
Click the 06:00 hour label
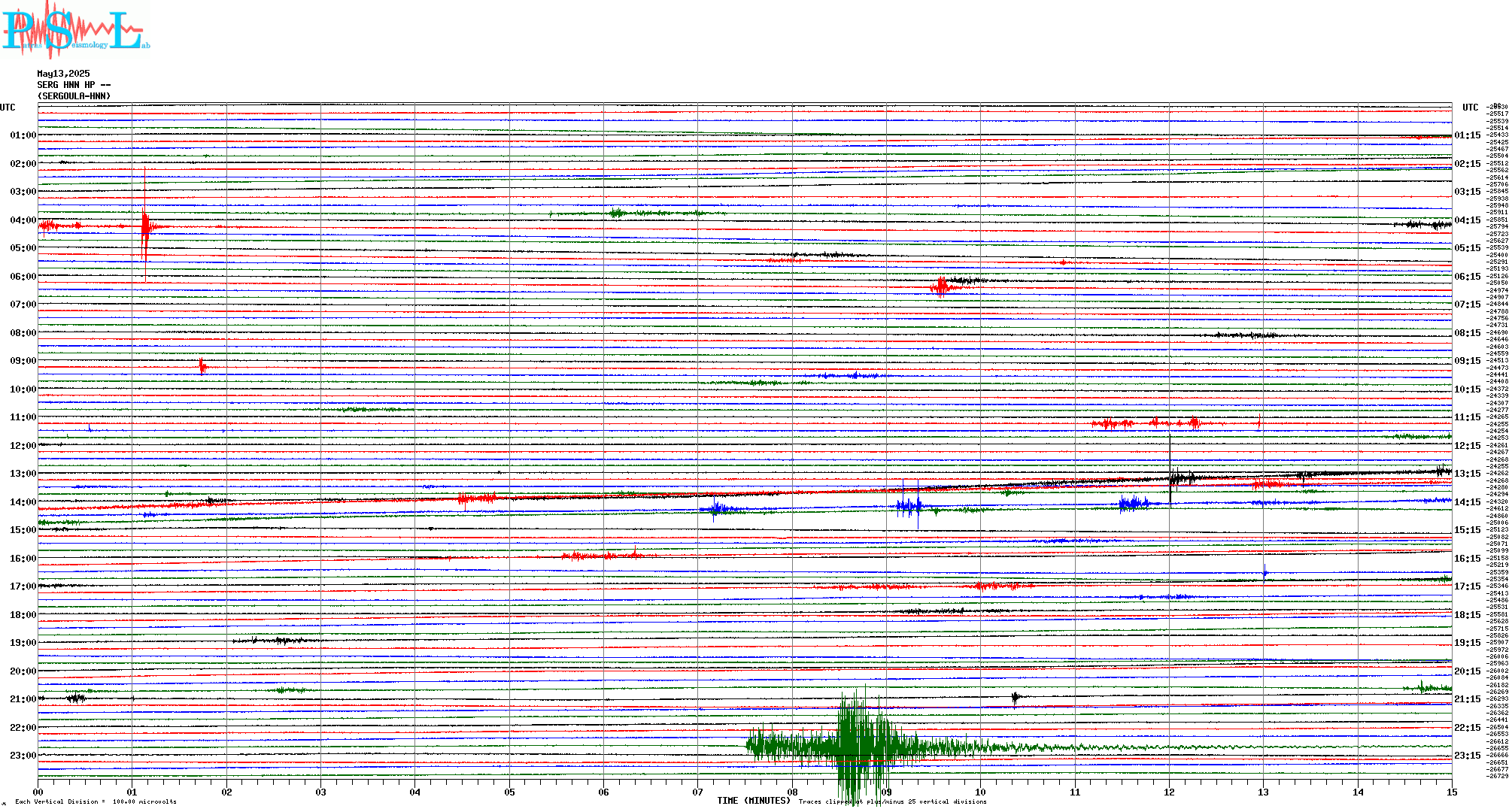(x=23, y=277)
